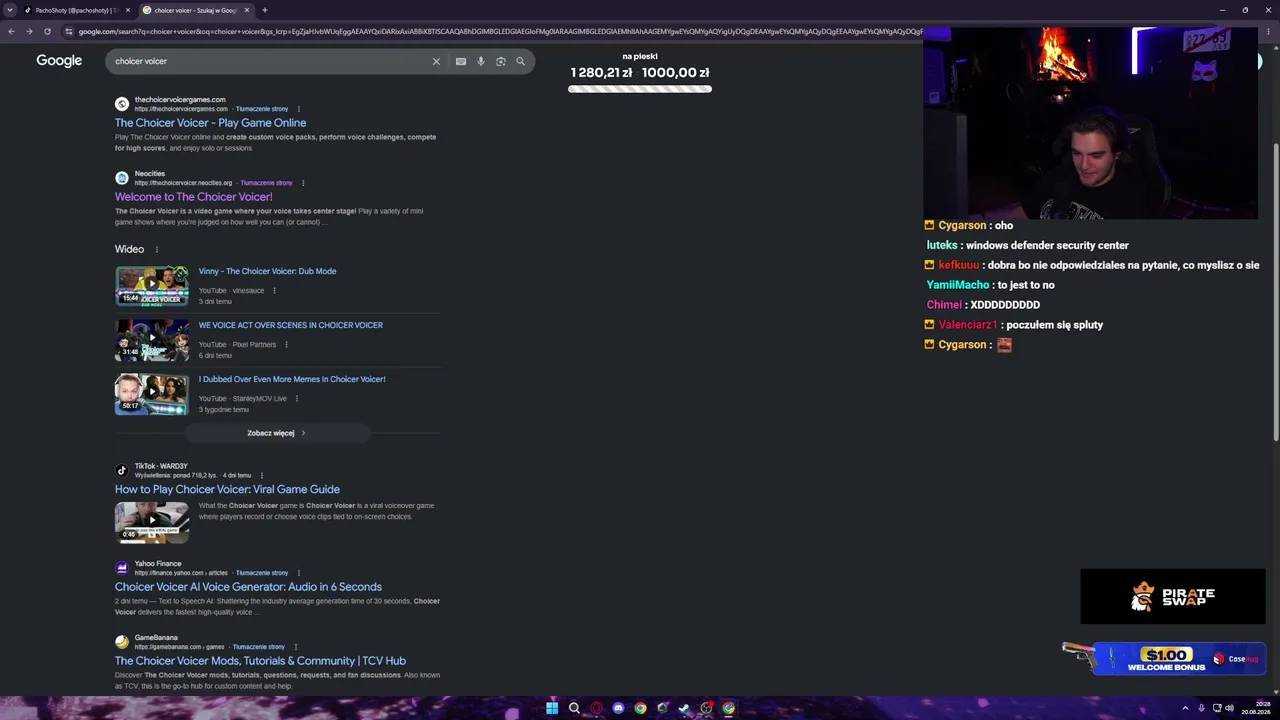This screenshot has height=720, width=1280.
Task: Open Windows taskbar search
Action: click(x=574, y=708)
